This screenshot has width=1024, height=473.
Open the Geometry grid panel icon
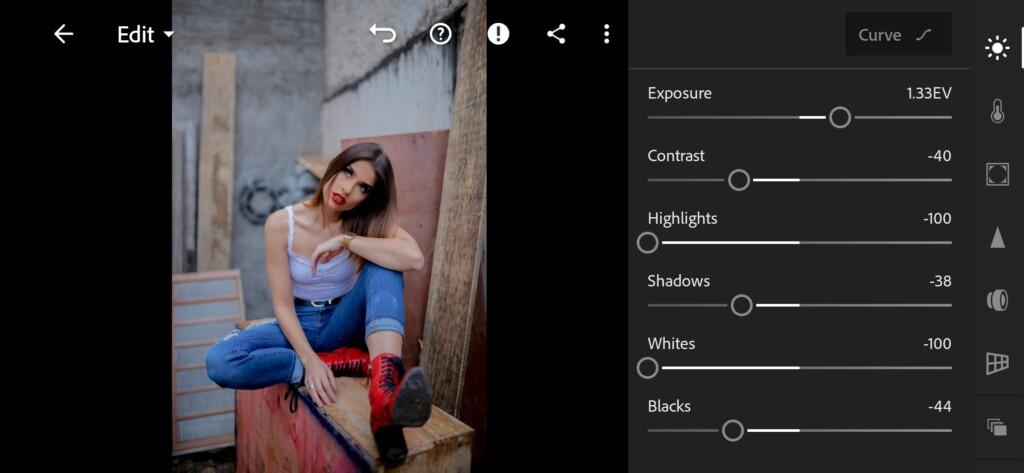[997, 363]
